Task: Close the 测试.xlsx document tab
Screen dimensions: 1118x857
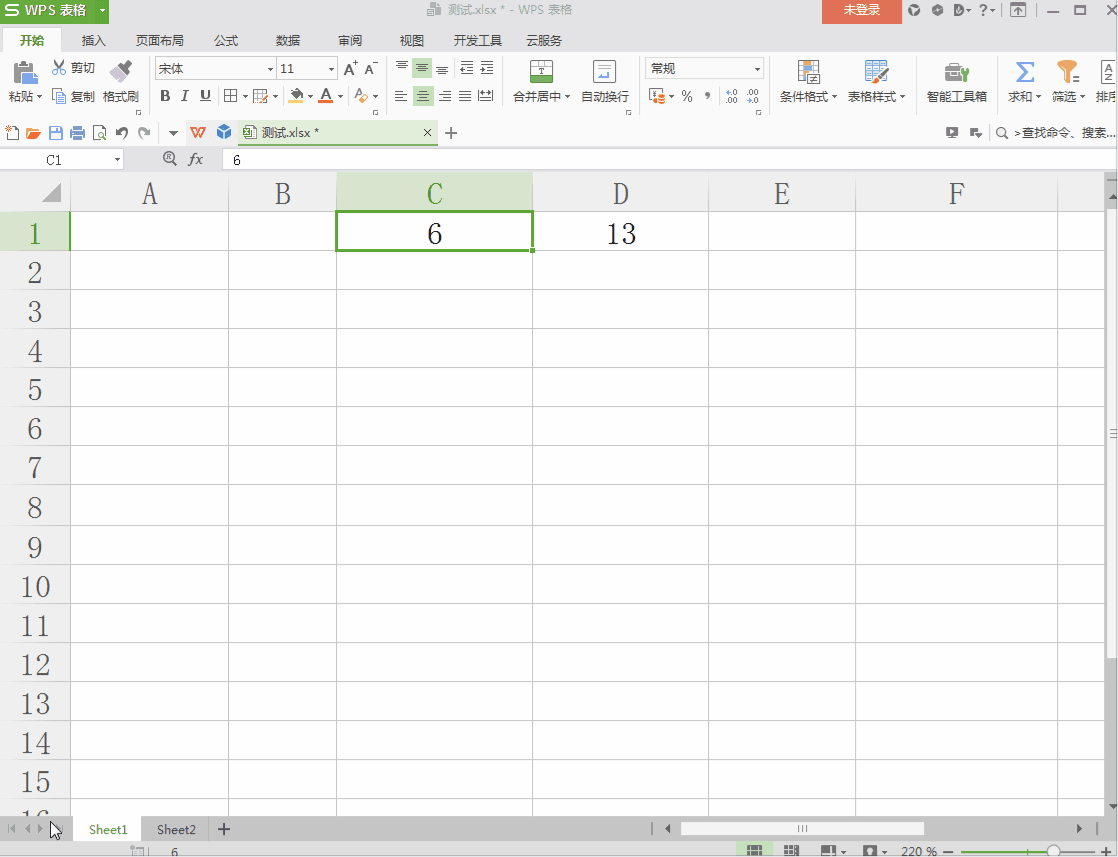Action: [427, 133]
